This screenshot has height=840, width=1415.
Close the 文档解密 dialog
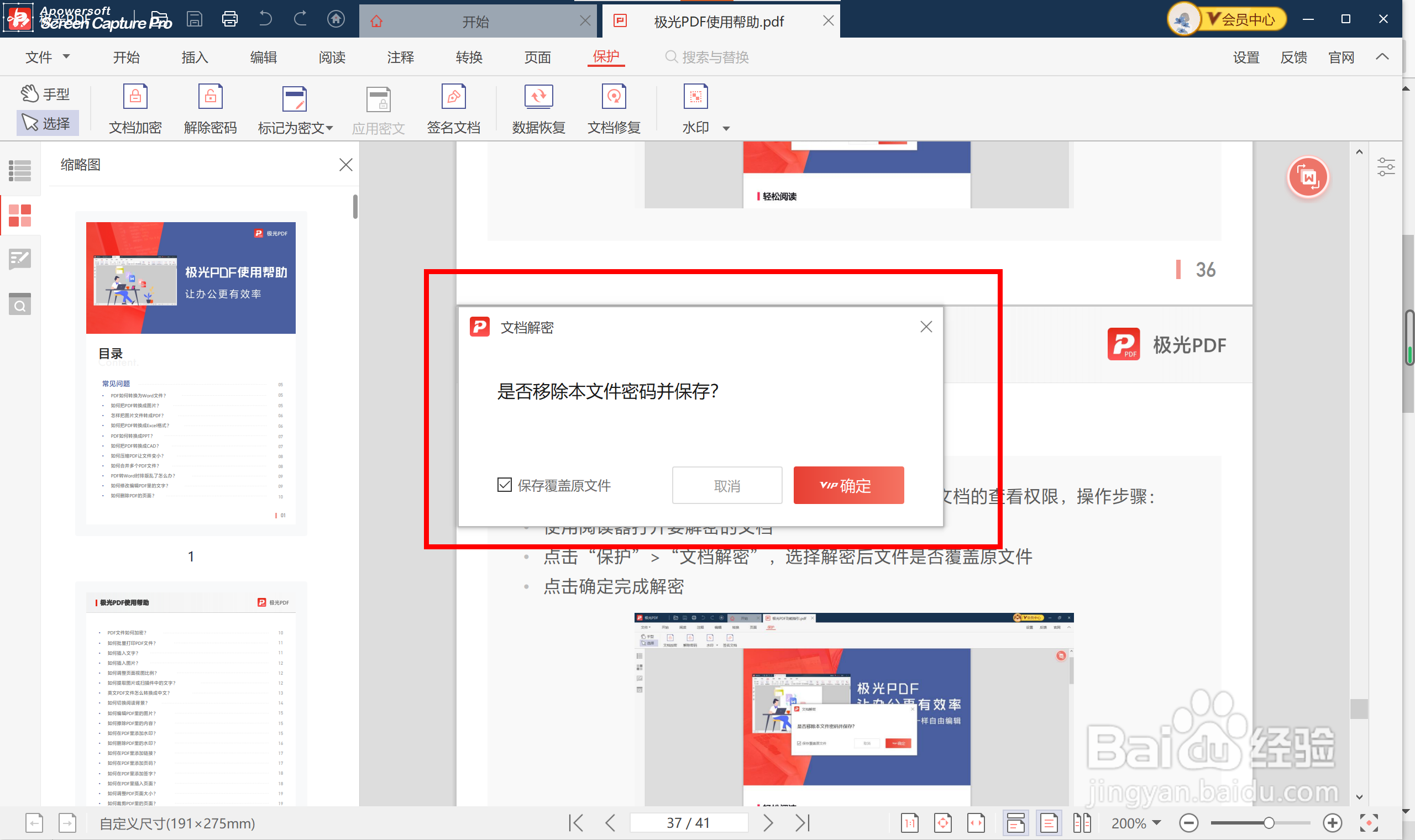(x=926, y=327)
